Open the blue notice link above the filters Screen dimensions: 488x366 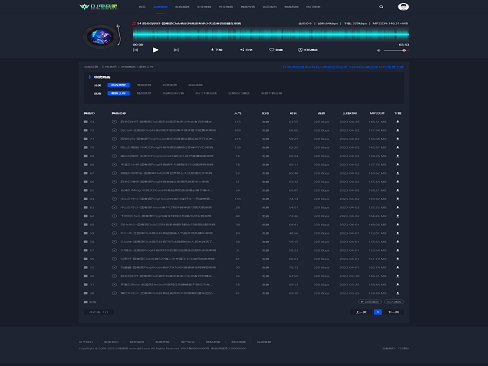click(343, 67)
